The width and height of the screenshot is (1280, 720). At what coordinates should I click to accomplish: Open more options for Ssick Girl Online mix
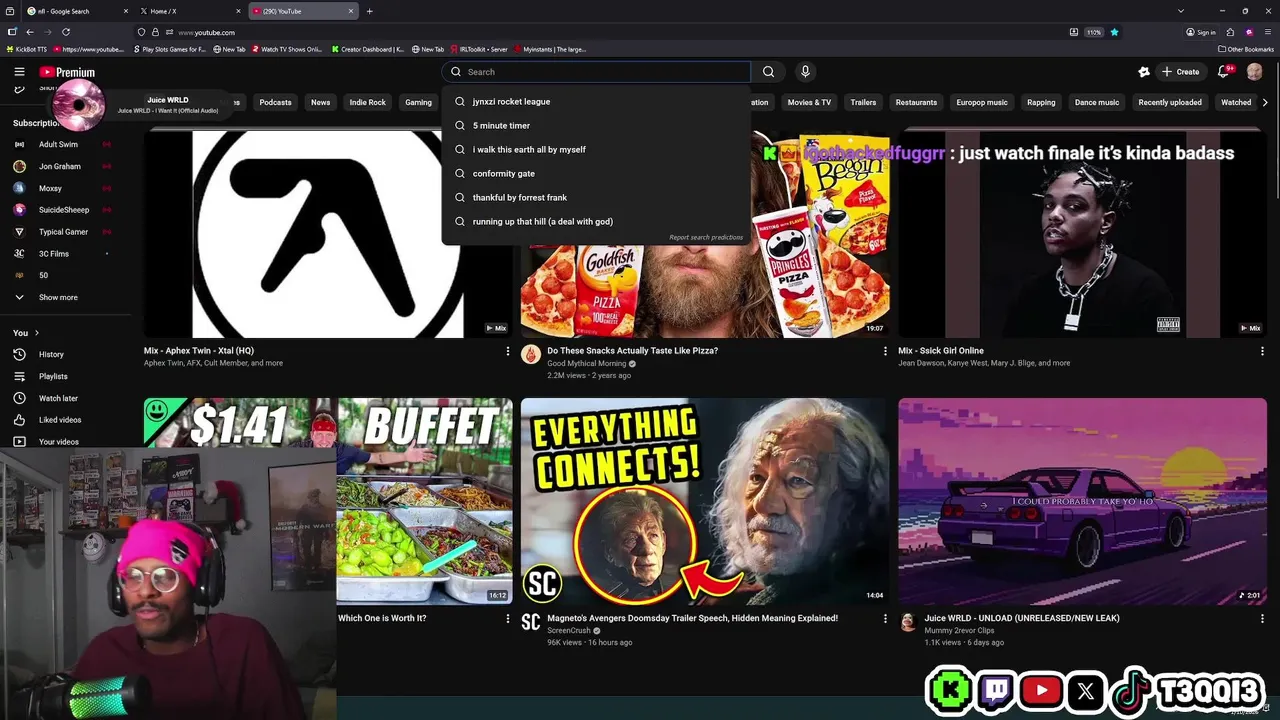pos(1262,351)
